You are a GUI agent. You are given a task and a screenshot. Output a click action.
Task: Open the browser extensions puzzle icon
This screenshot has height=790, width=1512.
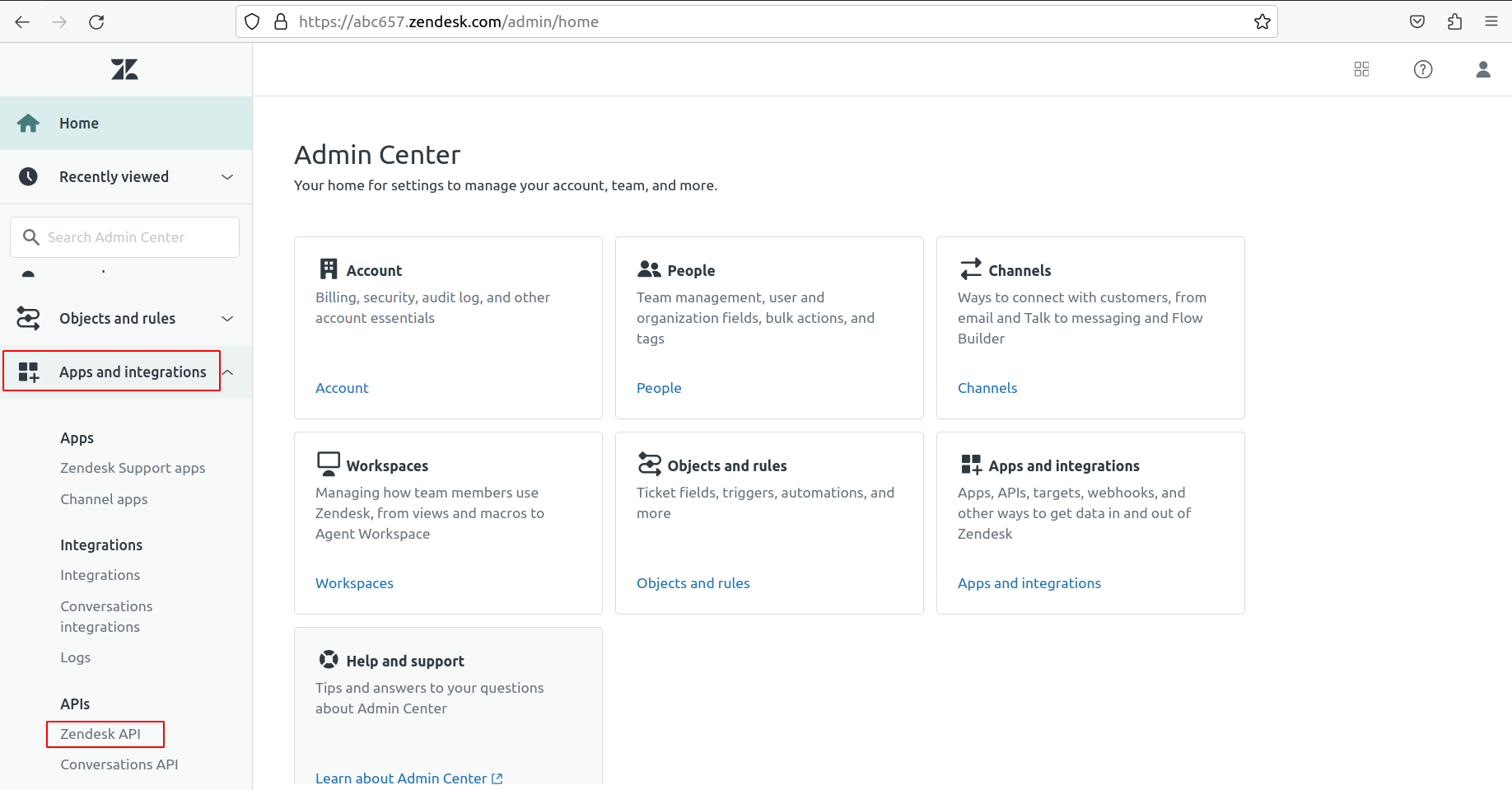point(1454,22)
